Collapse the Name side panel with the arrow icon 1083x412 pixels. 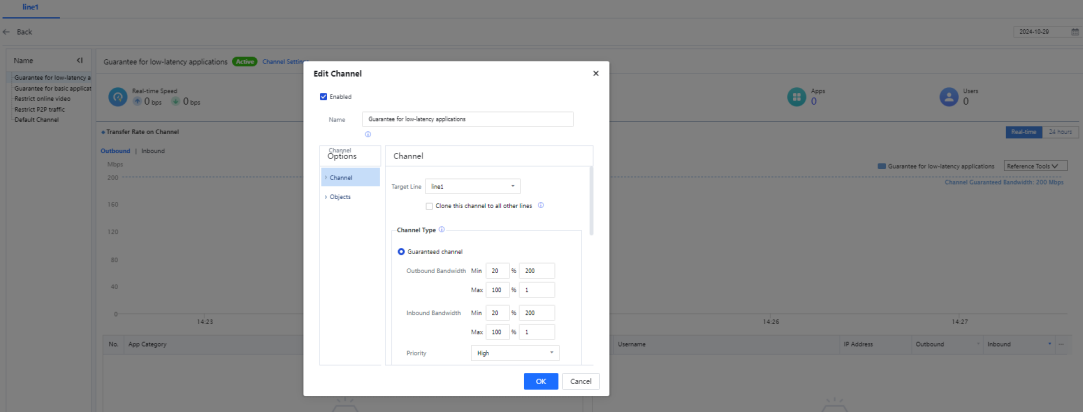pyautogui.click(x=80, y=61)
